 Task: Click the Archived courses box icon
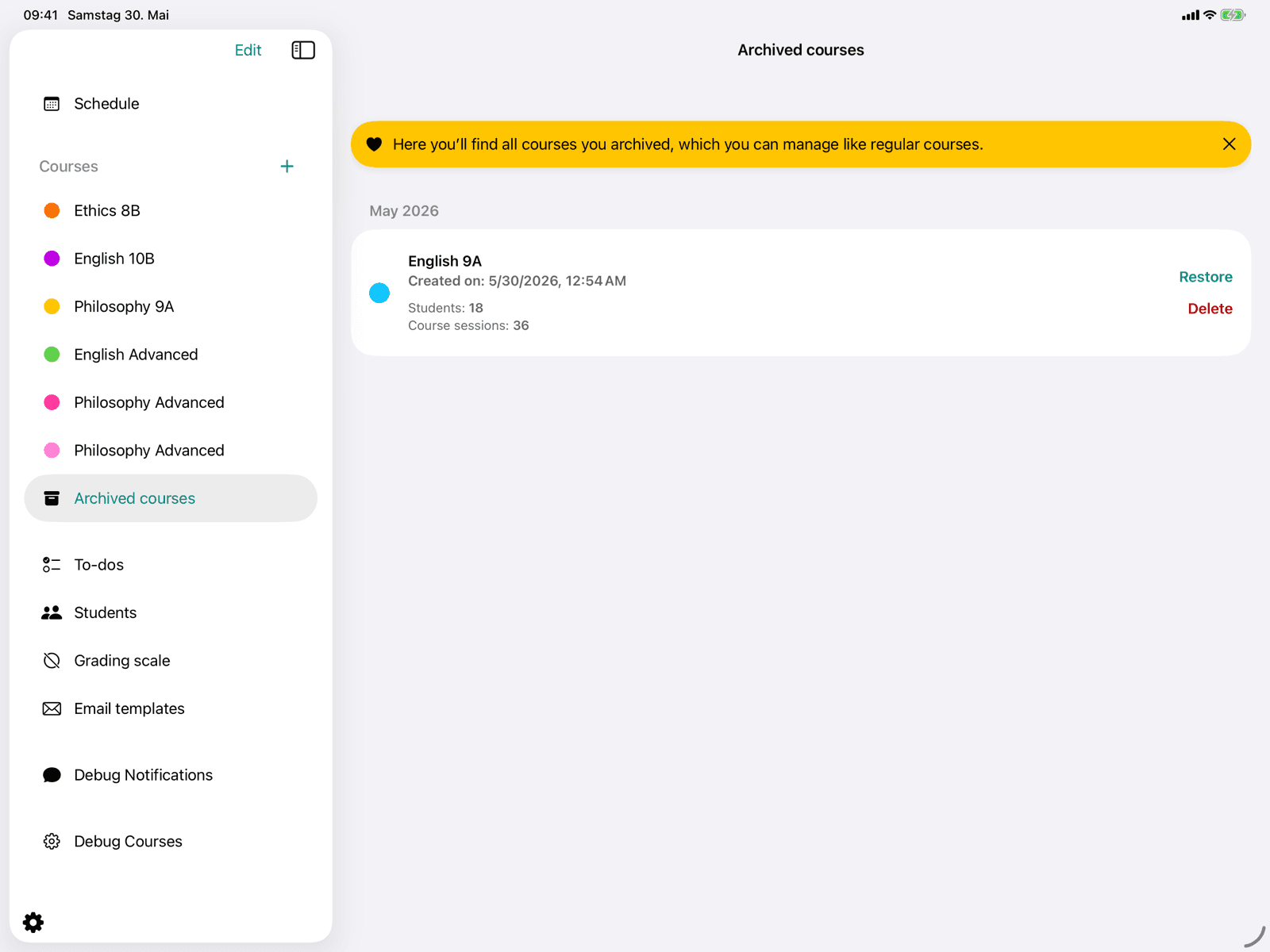tap(52, 498)
